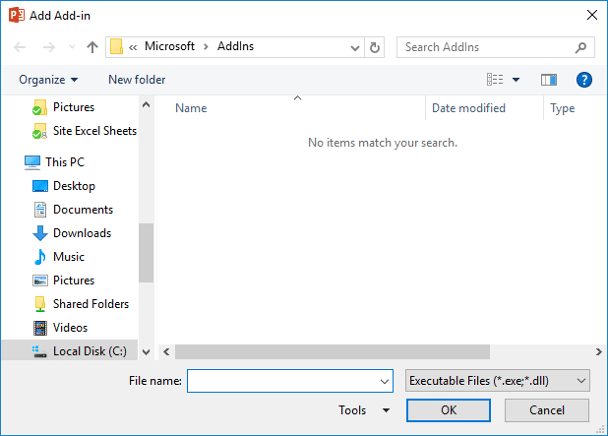Expand the File name dropdown arrow
This screenshot has width=608, height=436.
click(385, 381)
